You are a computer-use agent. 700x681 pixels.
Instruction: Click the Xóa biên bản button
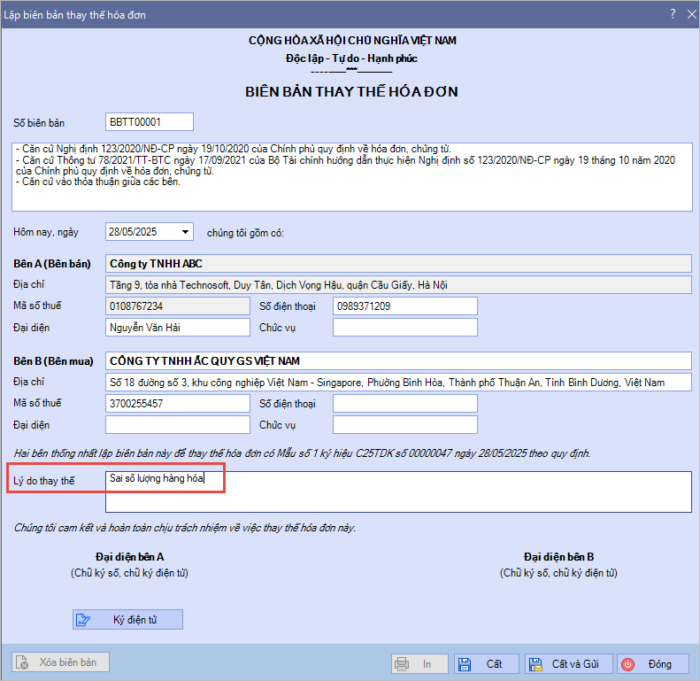pos(59,662)
